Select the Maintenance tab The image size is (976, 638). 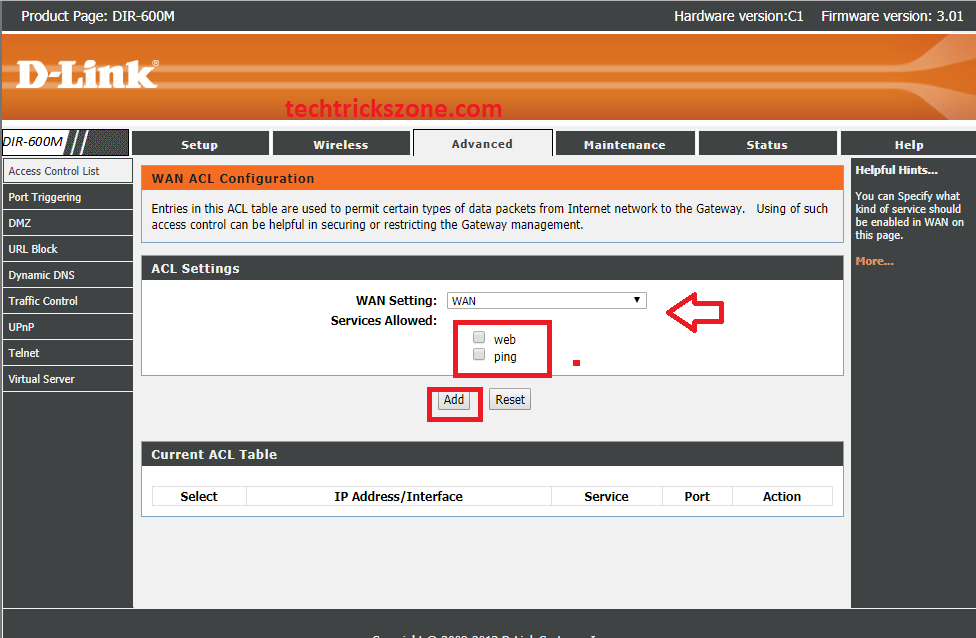pyautogui.click(x=624, y=145)
